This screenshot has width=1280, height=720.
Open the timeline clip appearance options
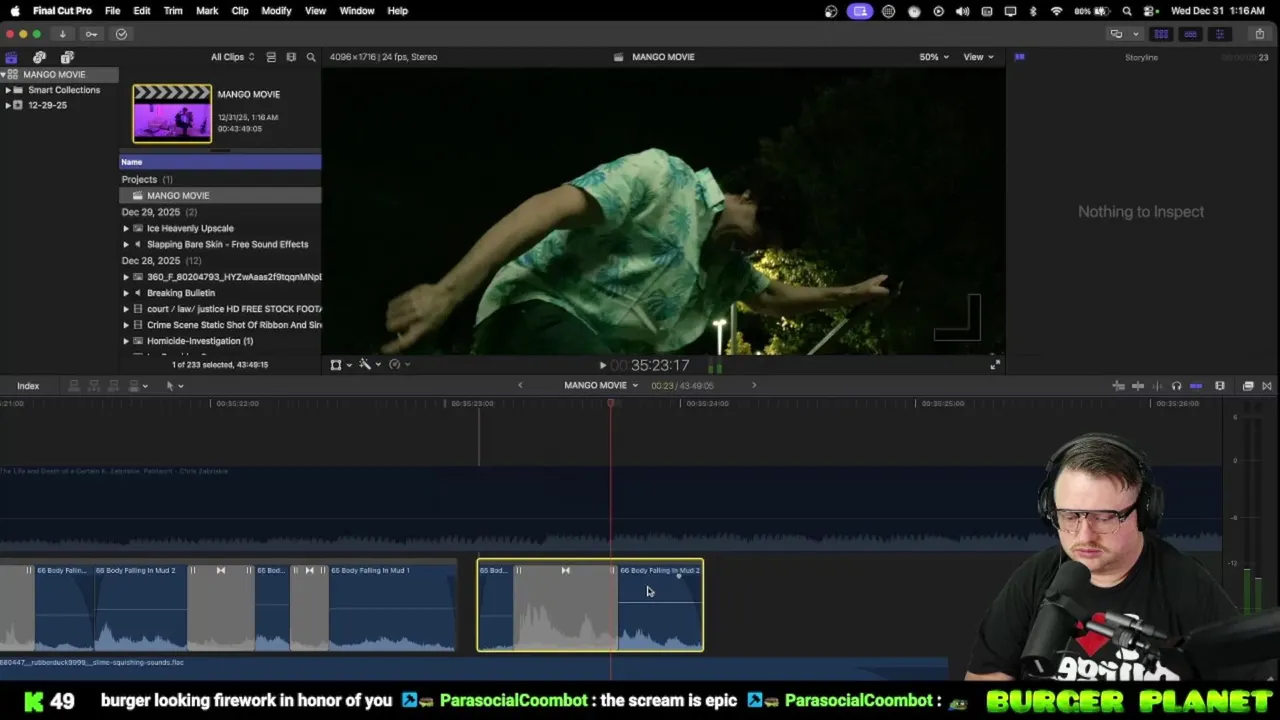point(1220,386)
